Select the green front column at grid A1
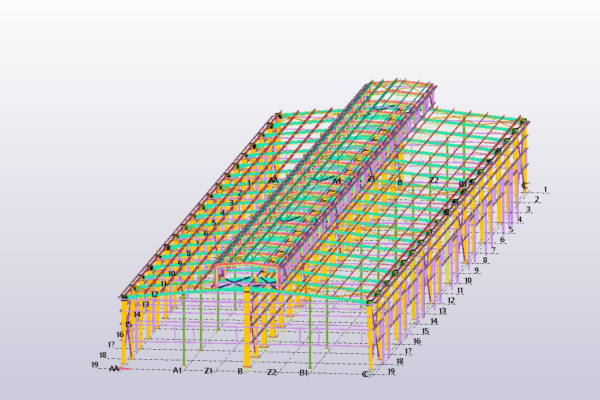The height and width of the screenshot is (400, 600). tap(184, 328)
